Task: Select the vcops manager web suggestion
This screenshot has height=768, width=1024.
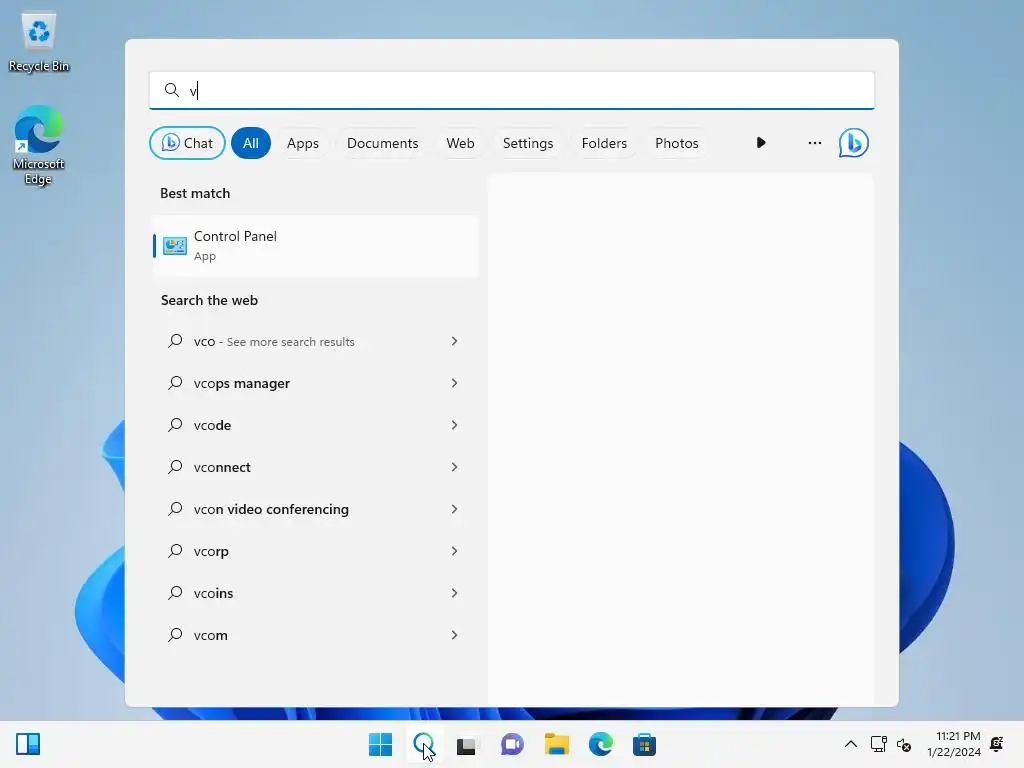Action: [315, 383]
